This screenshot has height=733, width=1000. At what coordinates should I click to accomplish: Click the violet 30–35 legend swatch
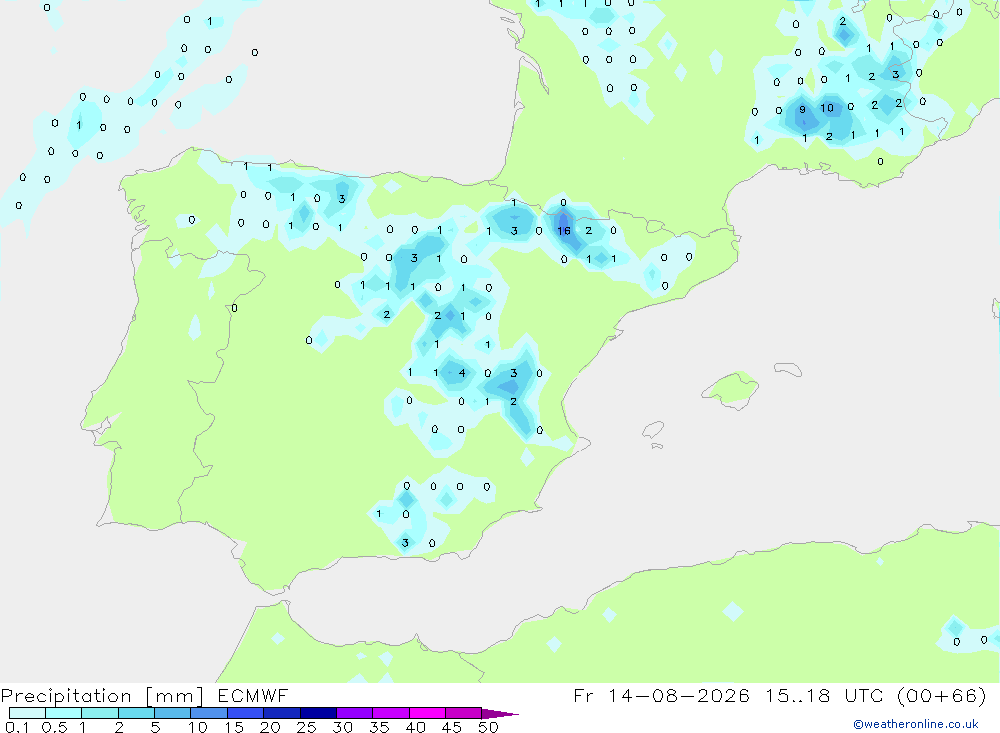tap(355, 713)
